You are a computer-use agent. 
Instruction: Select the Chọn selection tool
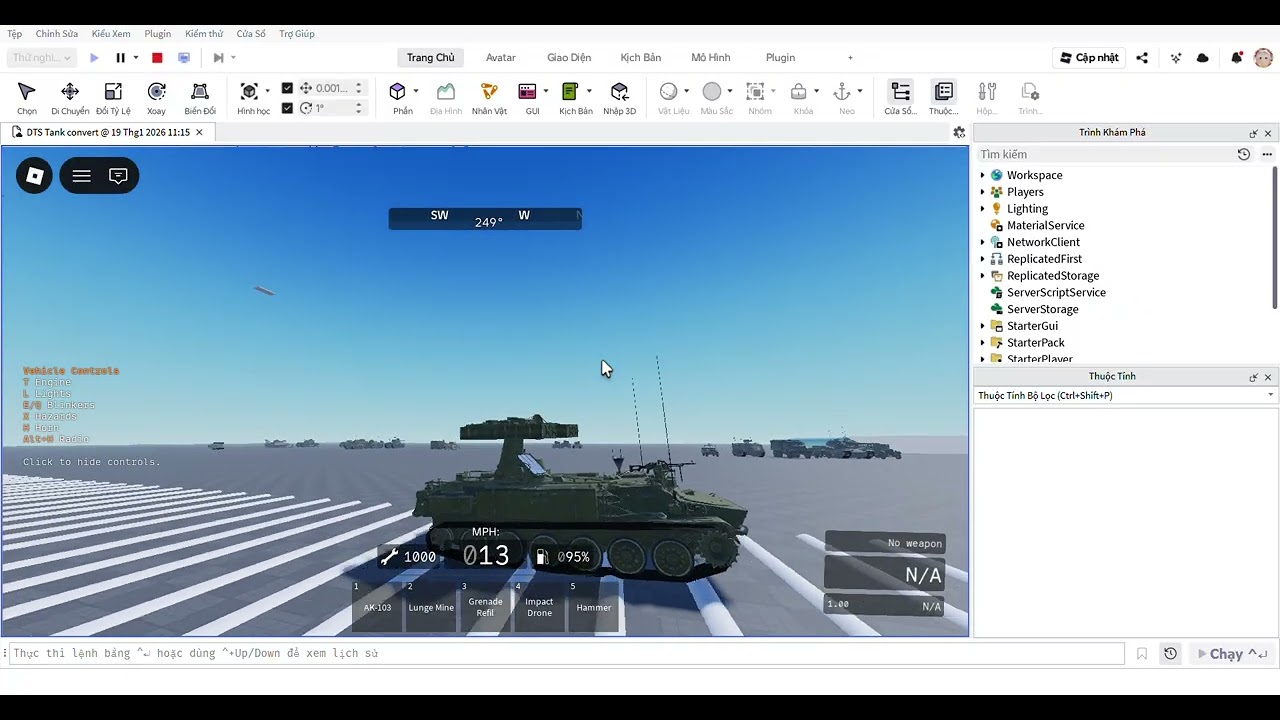coord(27,98)
